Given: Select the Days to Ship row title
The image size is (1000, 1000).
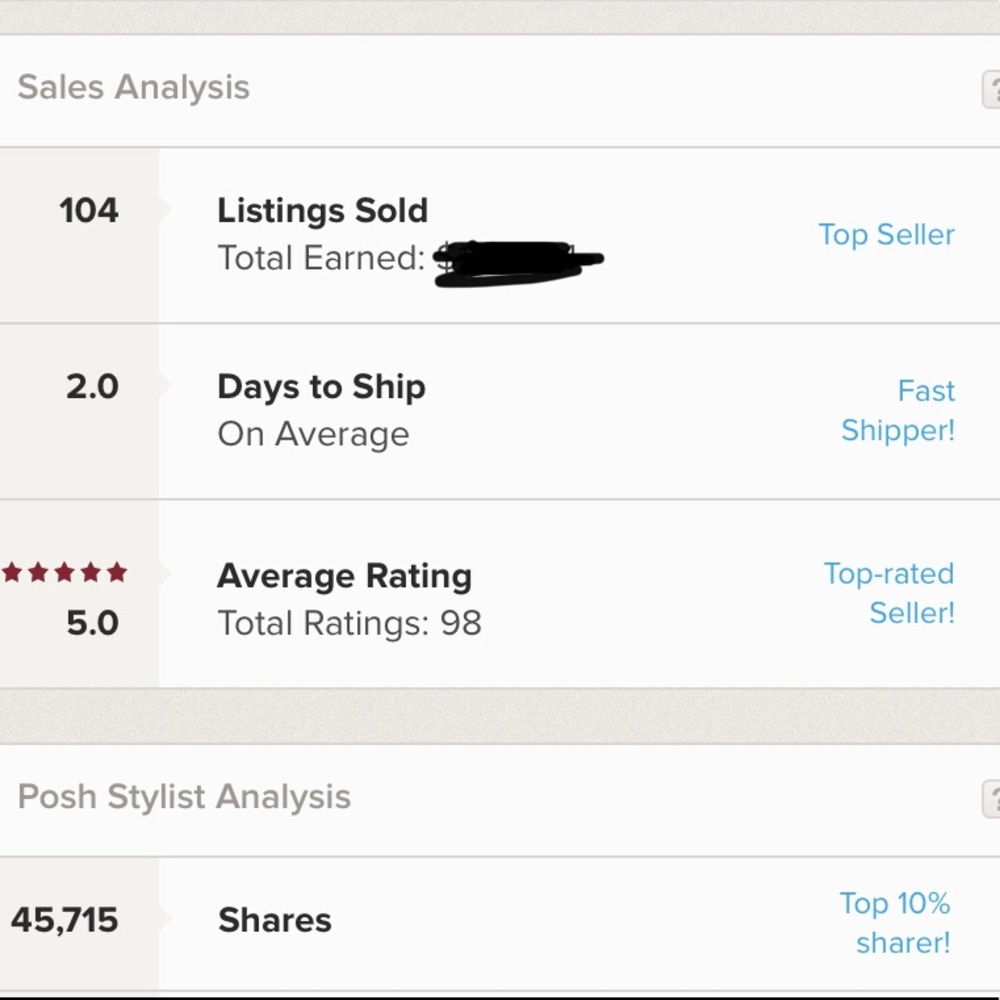Looking at the screenshot, I should click(321, 387).
